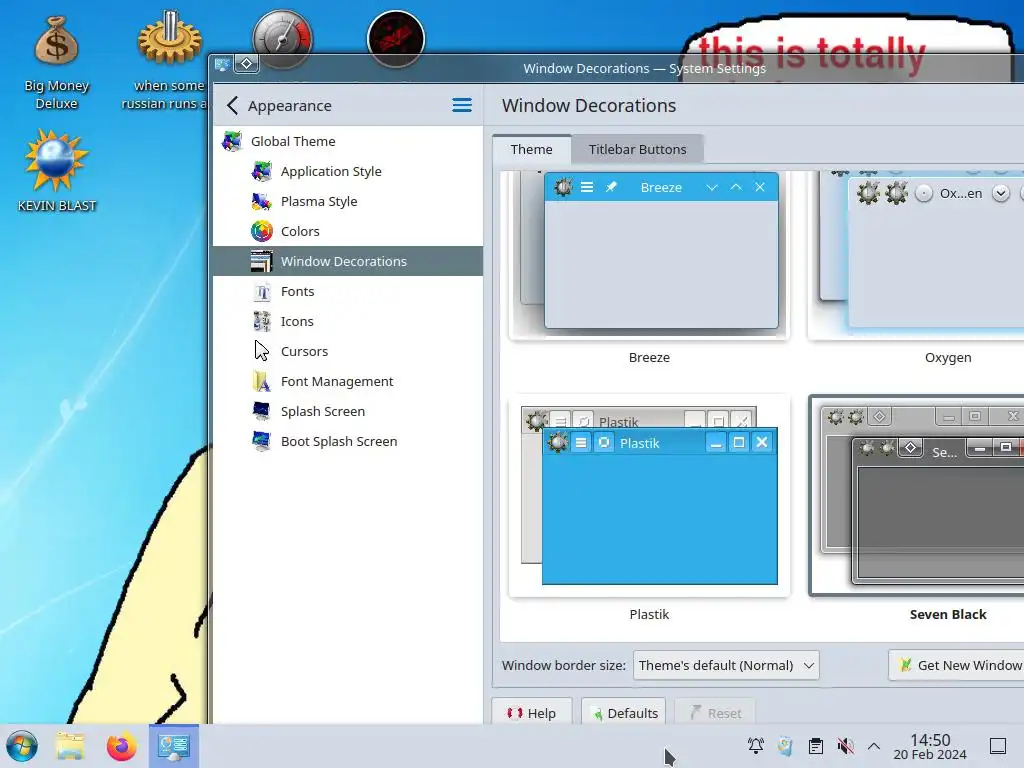The image size is (1024, 768).
Task: Click the Help button
Action: (532, 713)
